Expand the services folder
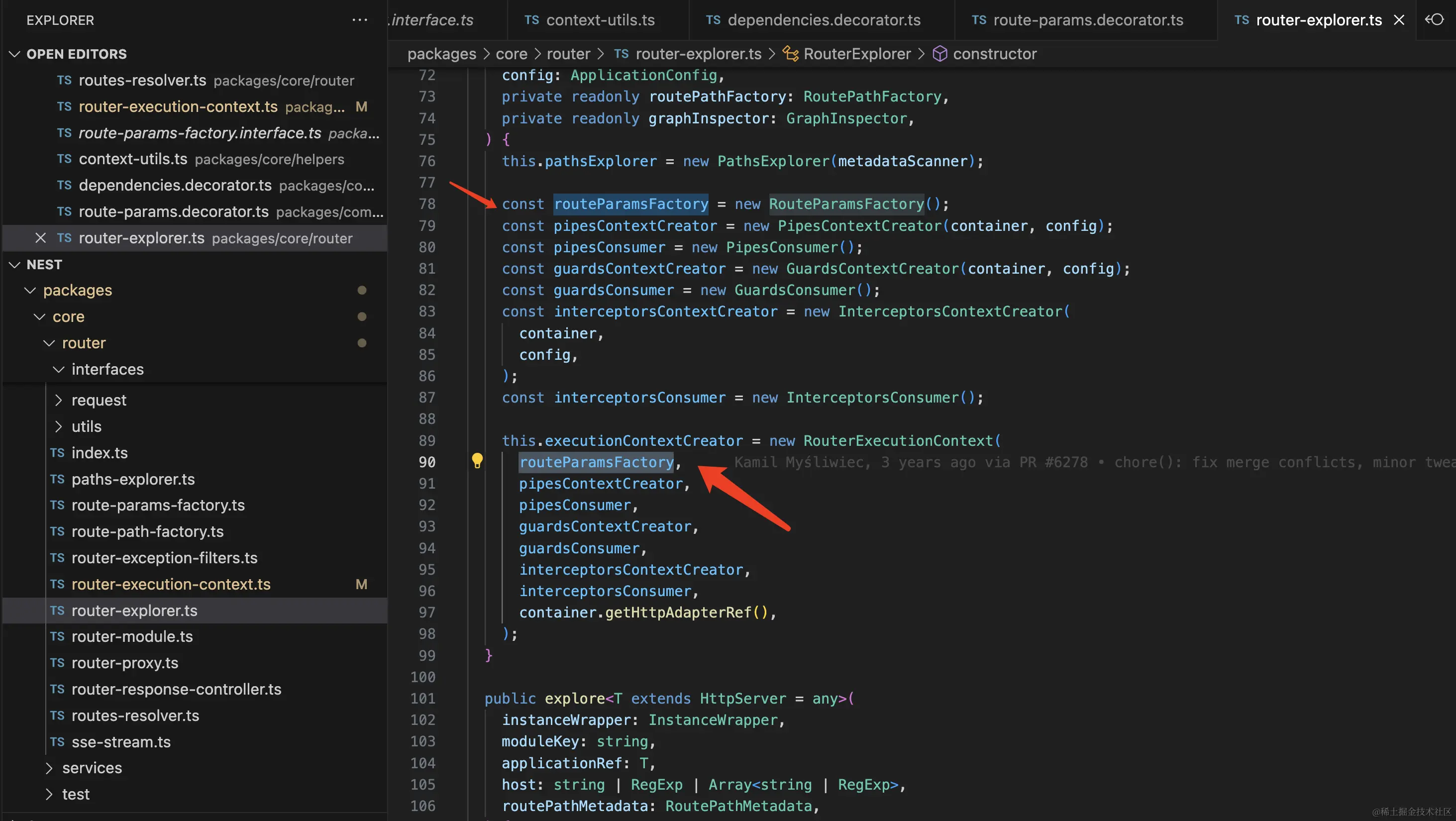The height and width of the screenshot is (821, 1456). [x=49, y=768]
